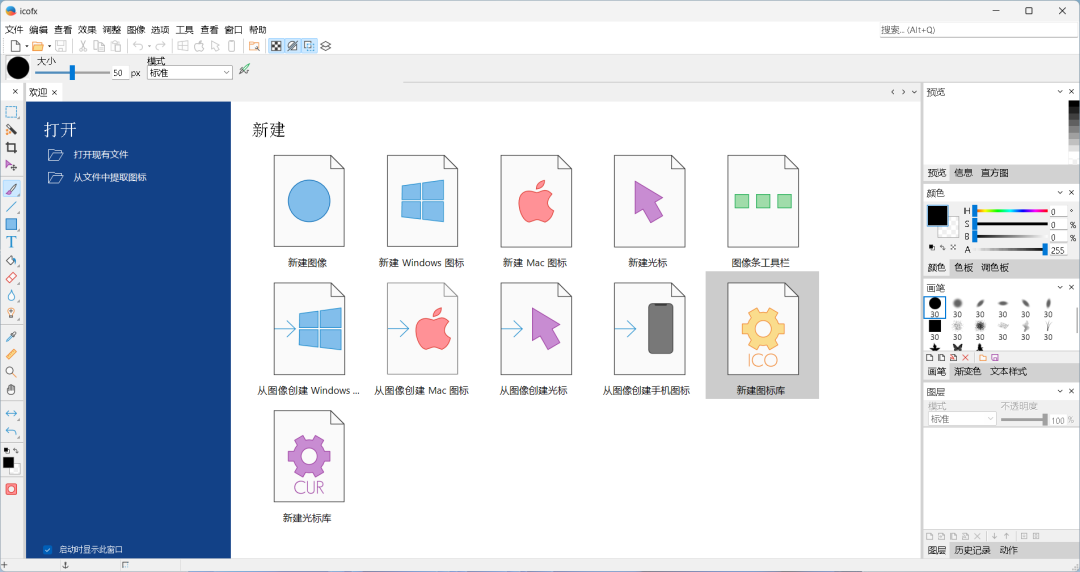
Task: Open the Tools menu (工具)
Action: click(185, 30)
